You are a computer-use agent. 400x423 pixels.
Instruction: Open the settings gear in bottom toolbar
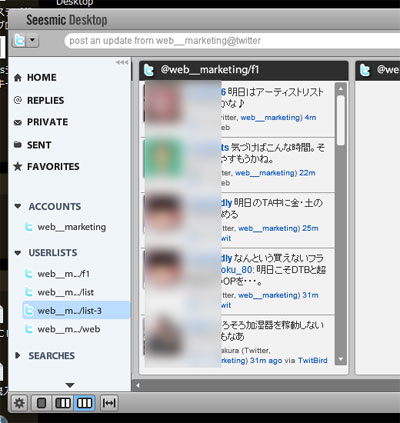pos(19,403)
